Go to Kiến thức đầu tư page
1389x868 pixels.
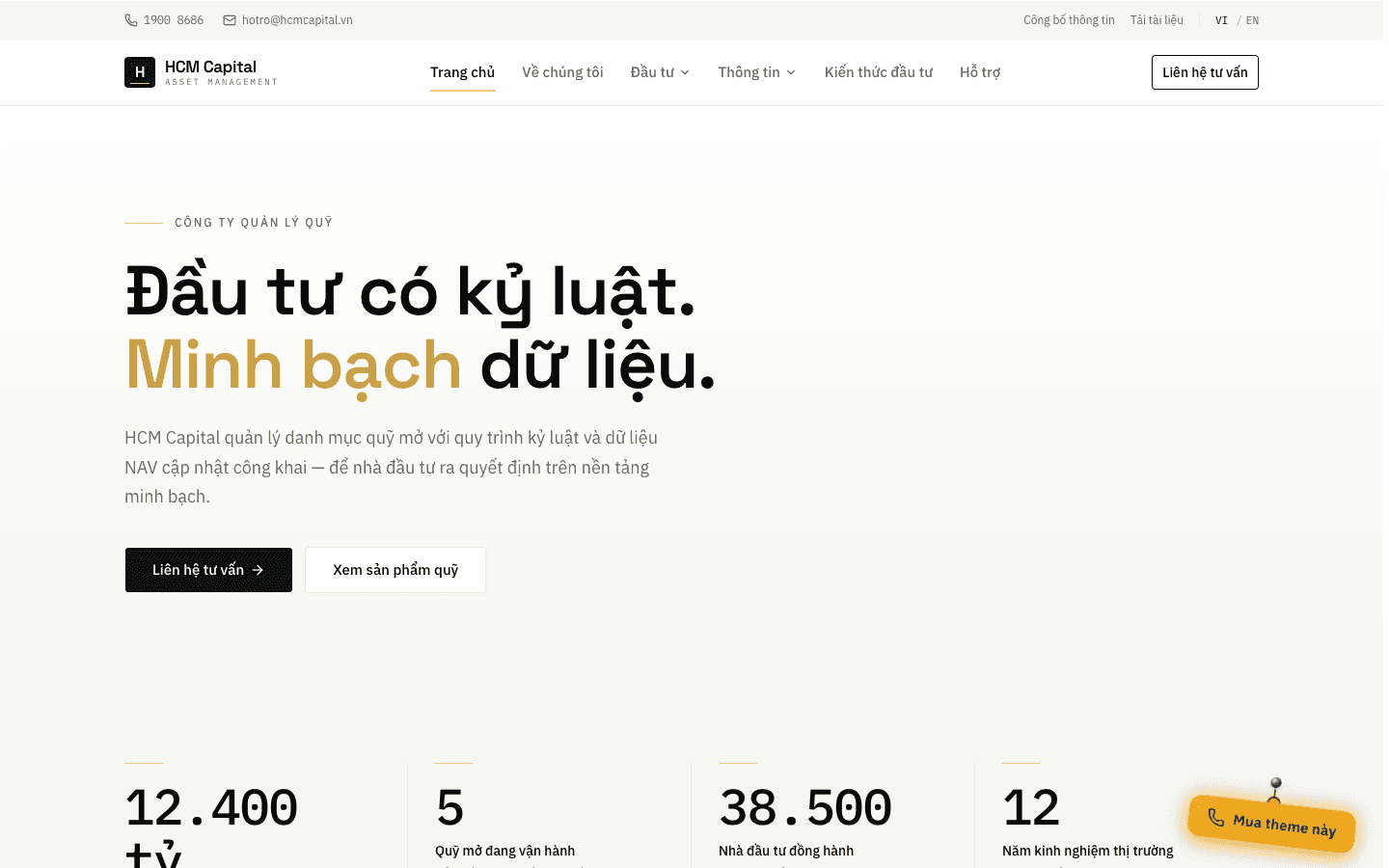point(879,72)
